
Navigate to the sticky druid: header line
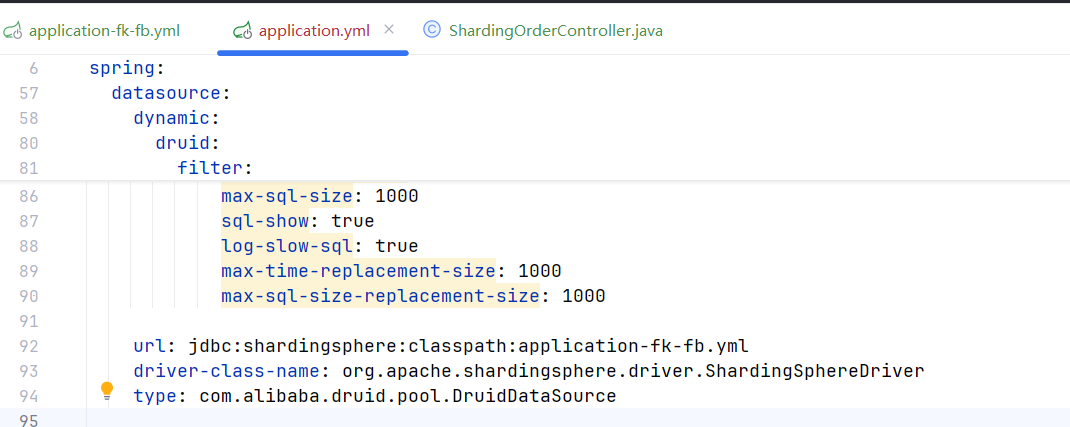click(186, 143)
